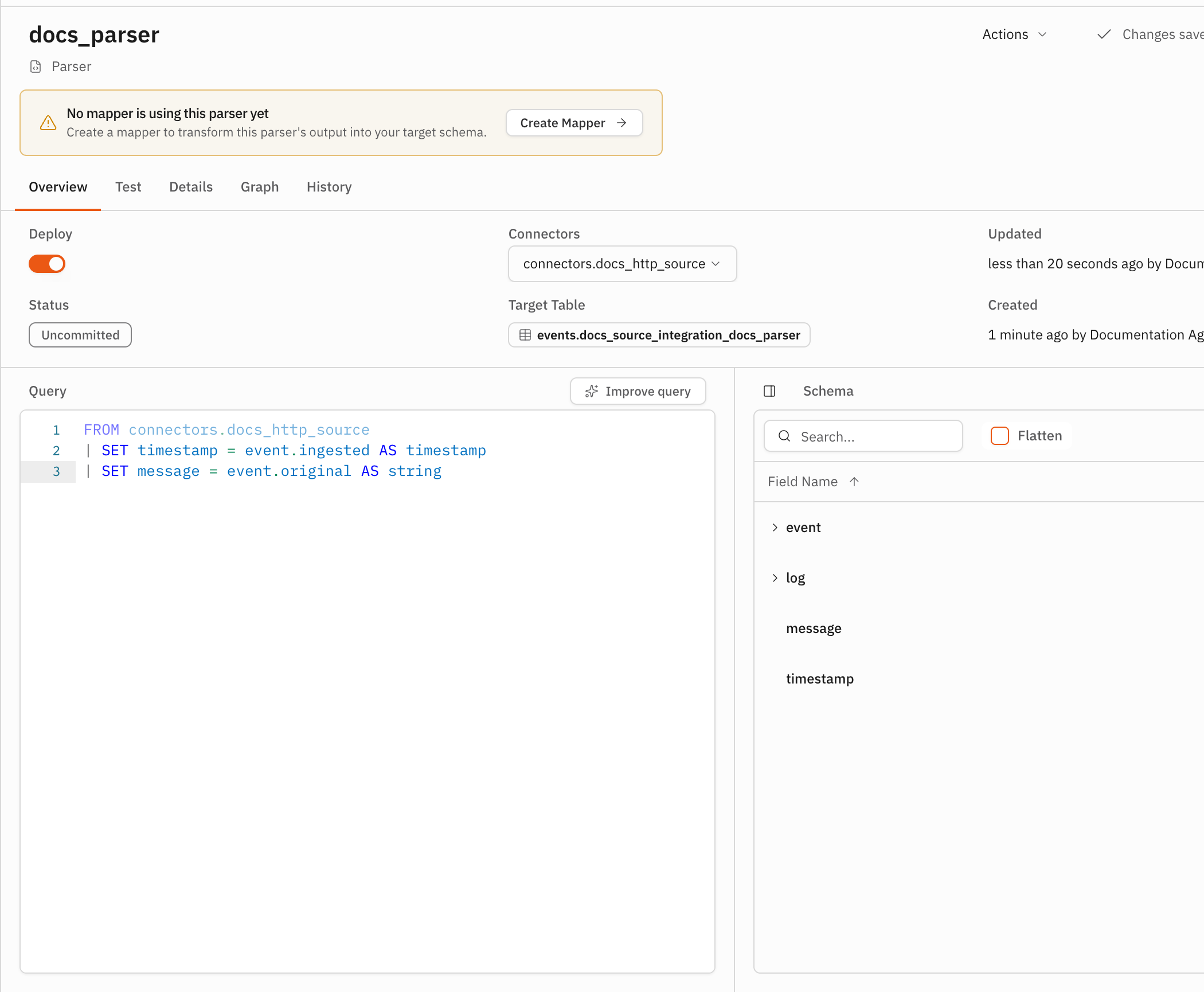Click the table icon in Target Table
This screenshot has width=1204, height=992.
pyautogui.click(x=525, y=335)
